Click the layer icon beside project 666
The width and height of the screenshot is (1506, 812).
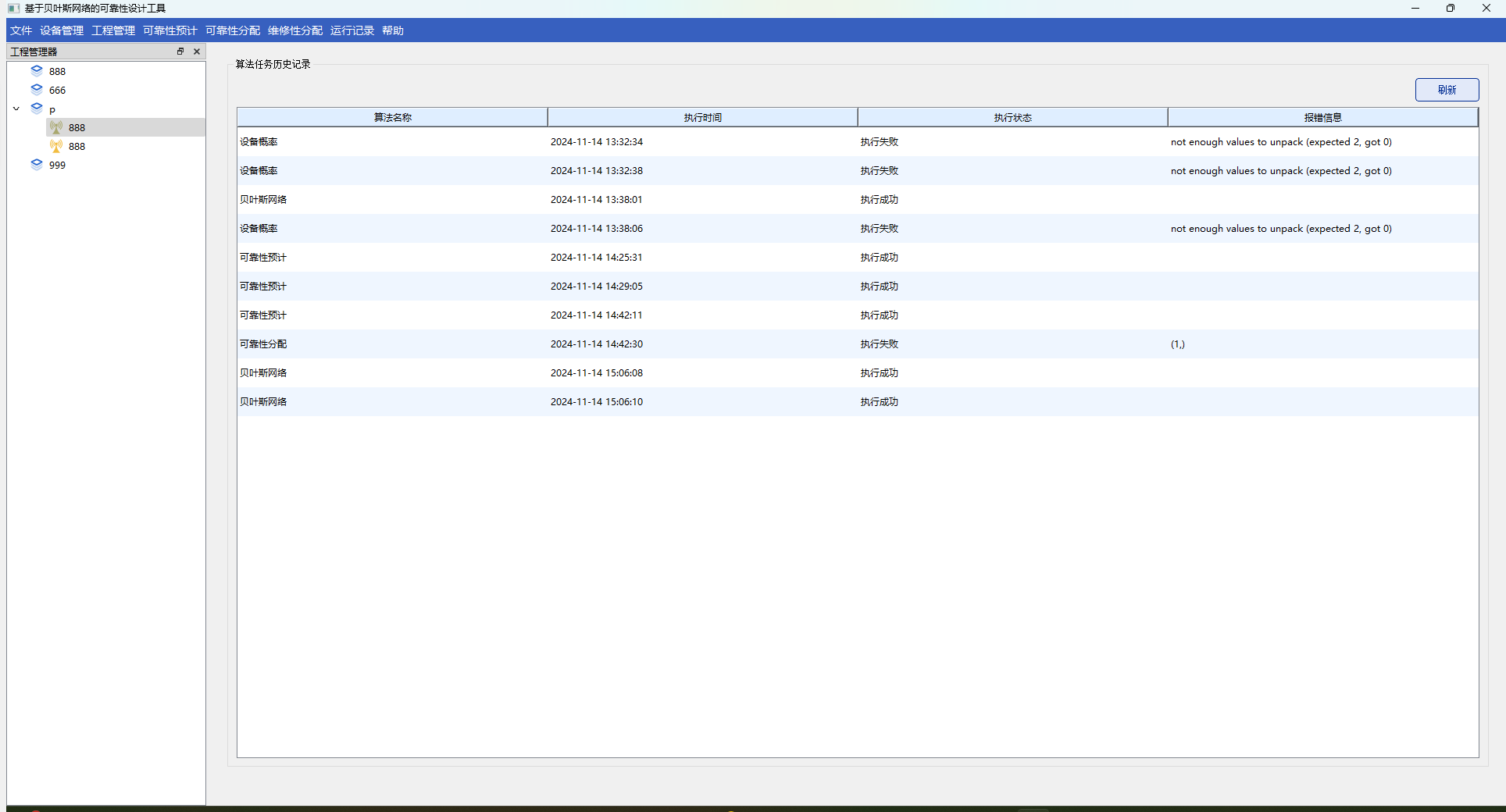[37, 90]
